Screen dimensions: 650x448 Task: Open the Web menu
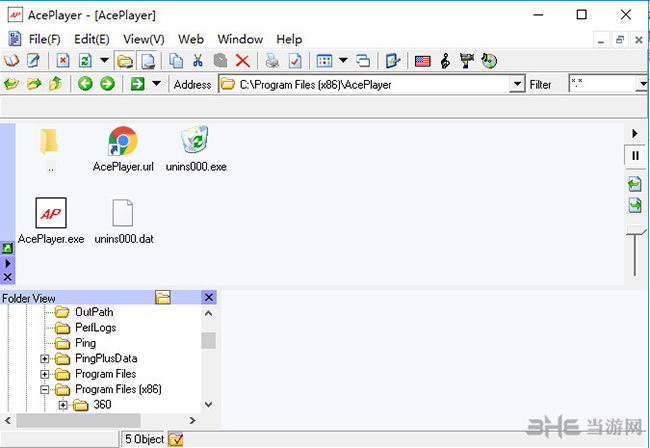coord(191,39)
